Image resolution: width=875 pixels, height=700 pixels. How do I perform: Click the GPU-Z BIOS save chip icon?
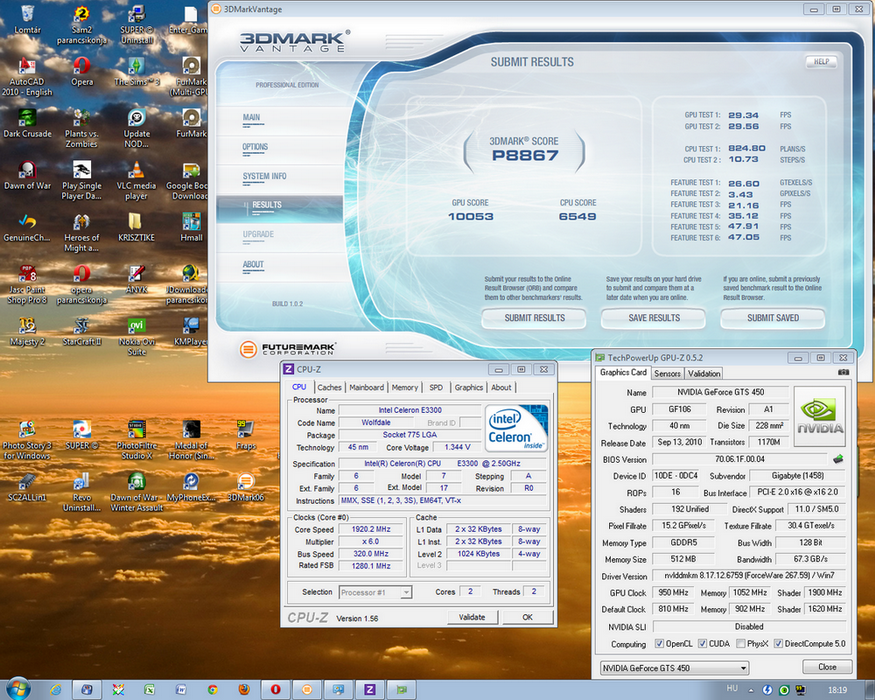(x=838, y=459)
